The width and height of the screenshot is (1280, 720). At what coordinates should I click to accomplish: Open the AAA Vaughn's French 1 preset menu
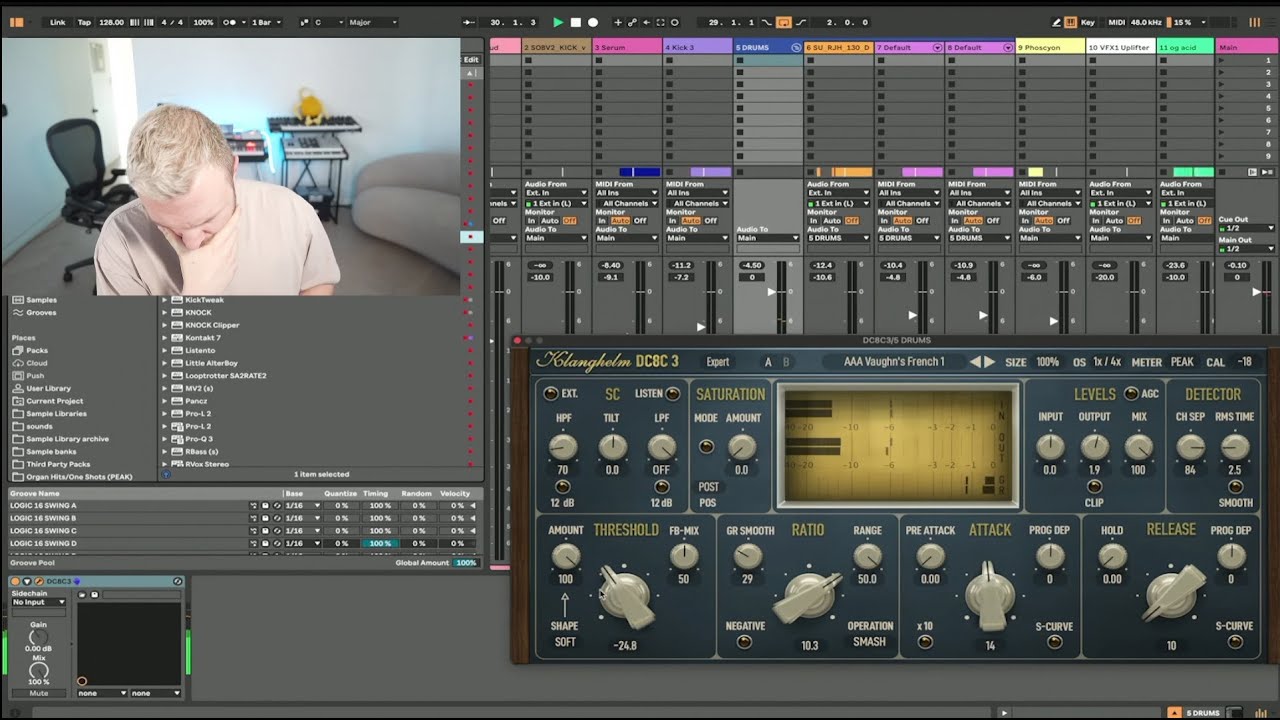894,362
